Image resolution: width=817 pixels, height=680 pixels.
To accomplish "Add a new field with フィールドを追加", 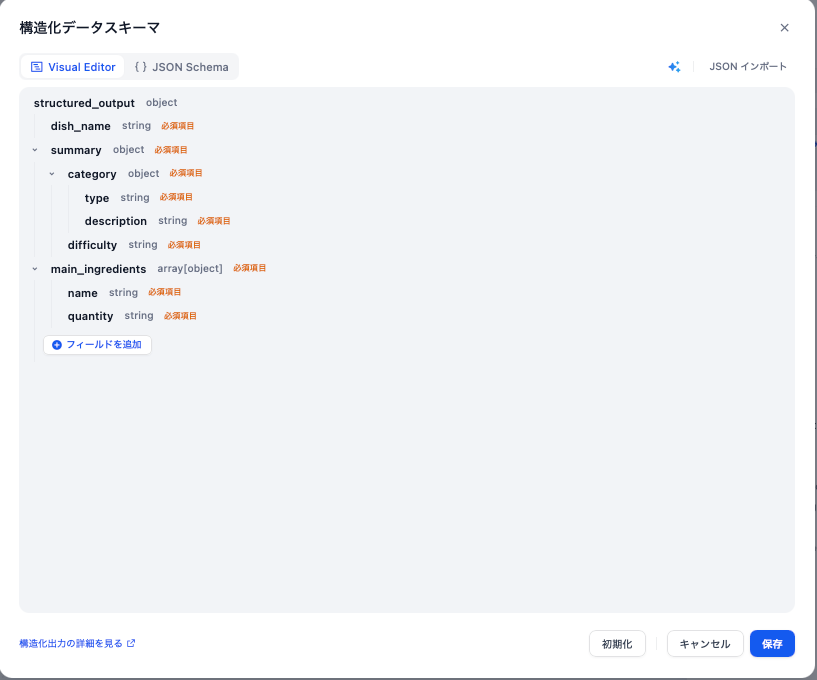I will tap(97, 345).
